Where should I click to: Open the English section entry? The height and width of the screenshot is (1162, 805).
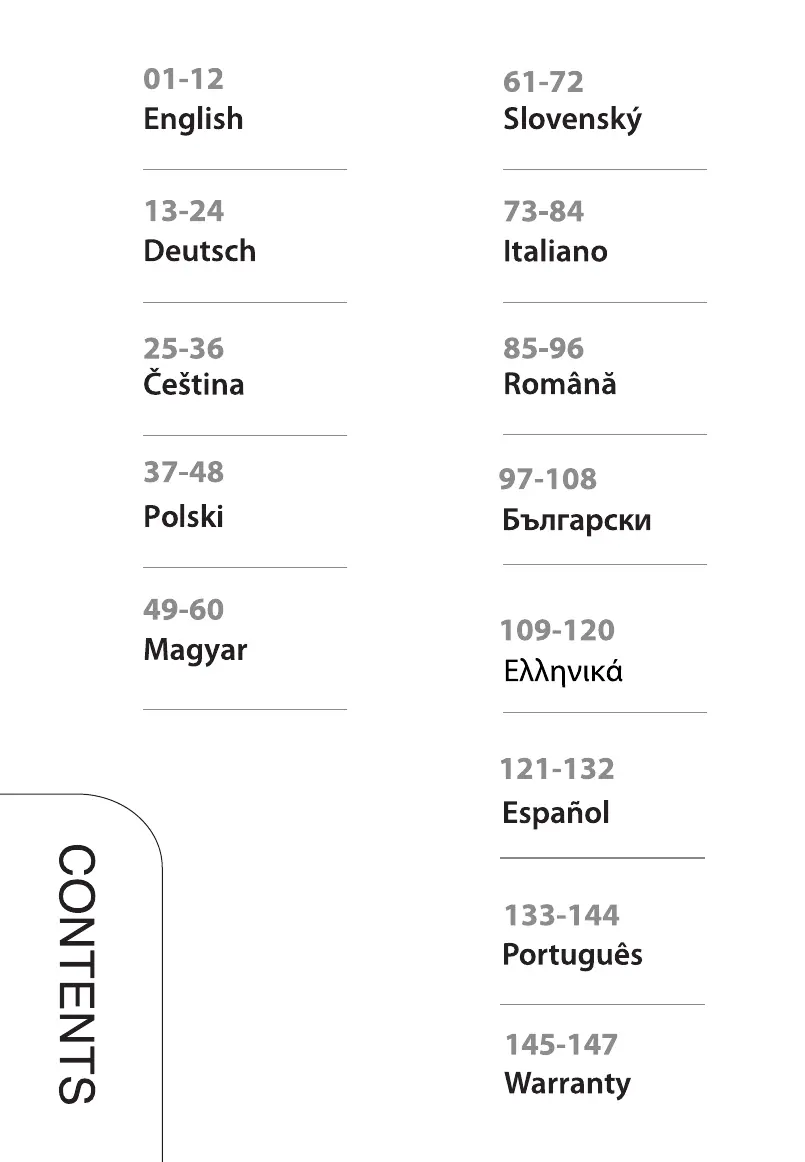point(193,119)
